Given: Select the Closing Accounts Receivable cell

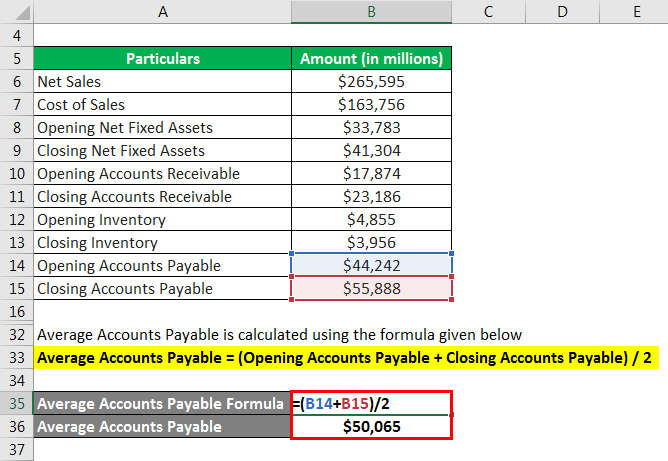Looking at the screenshot, I should coord(162,196).
